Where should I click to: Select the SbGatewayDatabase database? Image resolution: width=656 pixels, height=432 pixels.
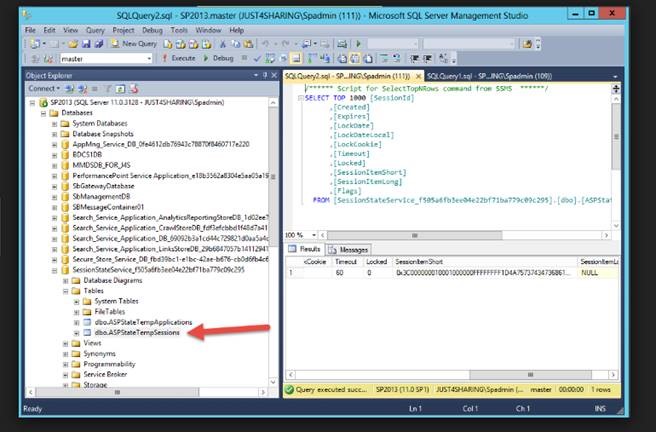[103, 186]
